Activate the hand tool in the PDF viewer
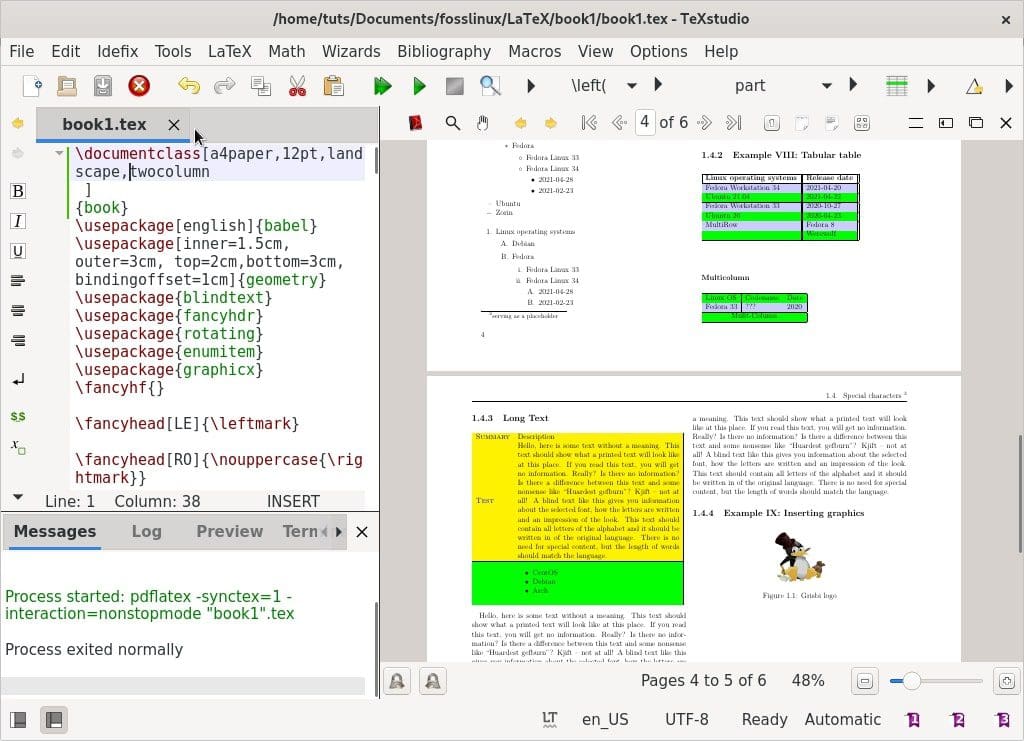Viewport: 1024px width, 741px height. pos(484,123)
